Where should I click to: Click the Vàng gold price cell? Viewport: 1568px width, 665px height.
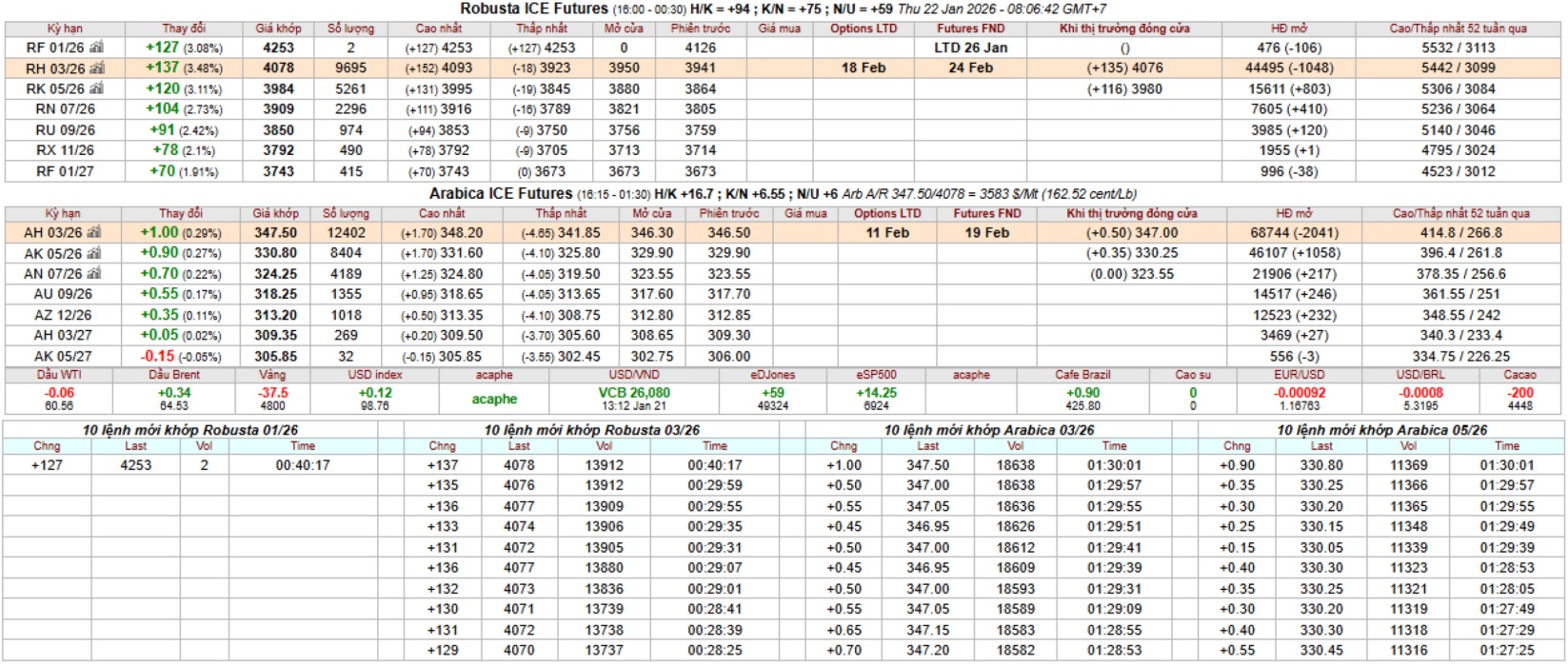272,391
